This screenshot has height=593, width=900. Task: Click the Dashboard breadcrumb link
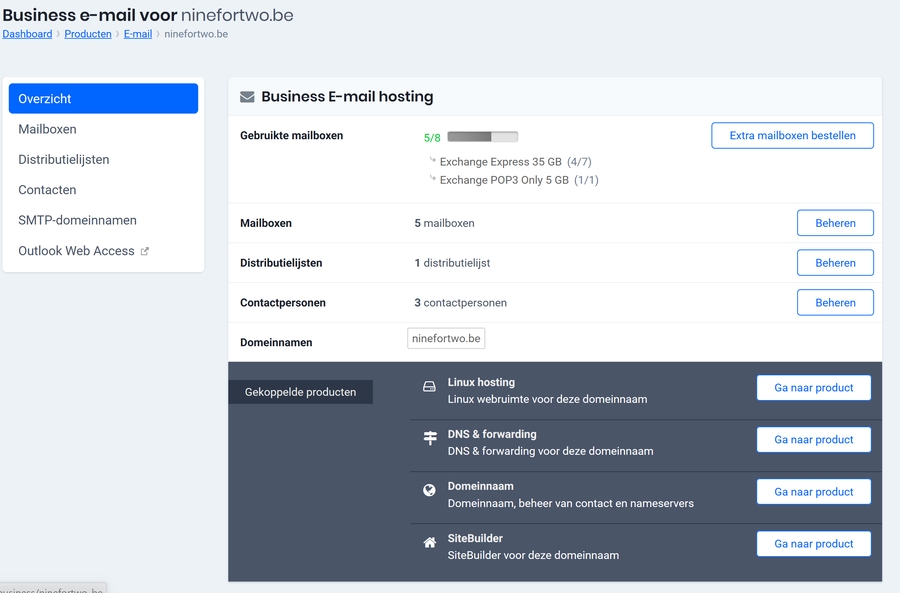[27, 33]
